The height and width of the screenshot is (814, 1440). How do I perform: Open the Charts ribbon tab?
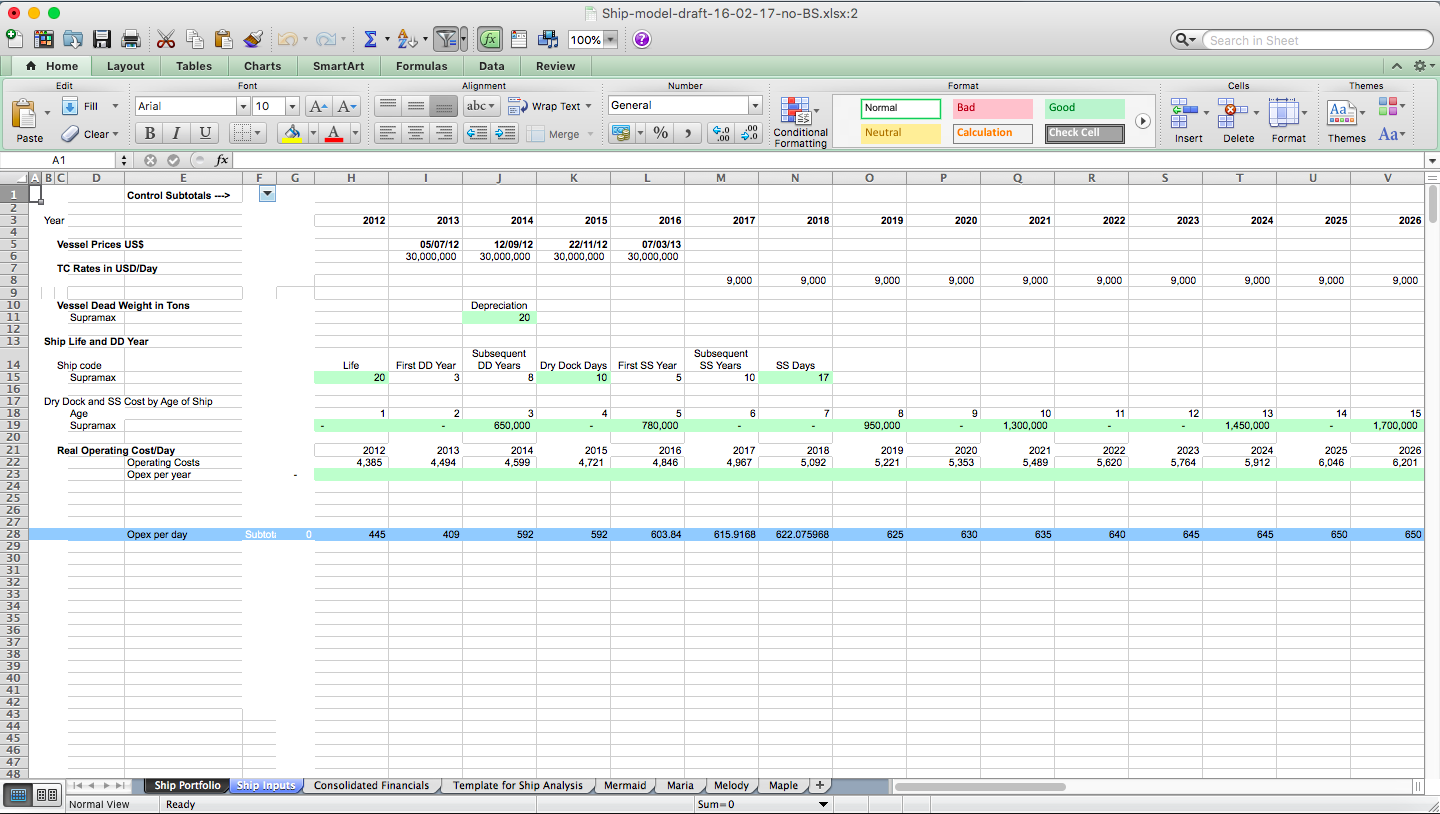coord(262,66)
